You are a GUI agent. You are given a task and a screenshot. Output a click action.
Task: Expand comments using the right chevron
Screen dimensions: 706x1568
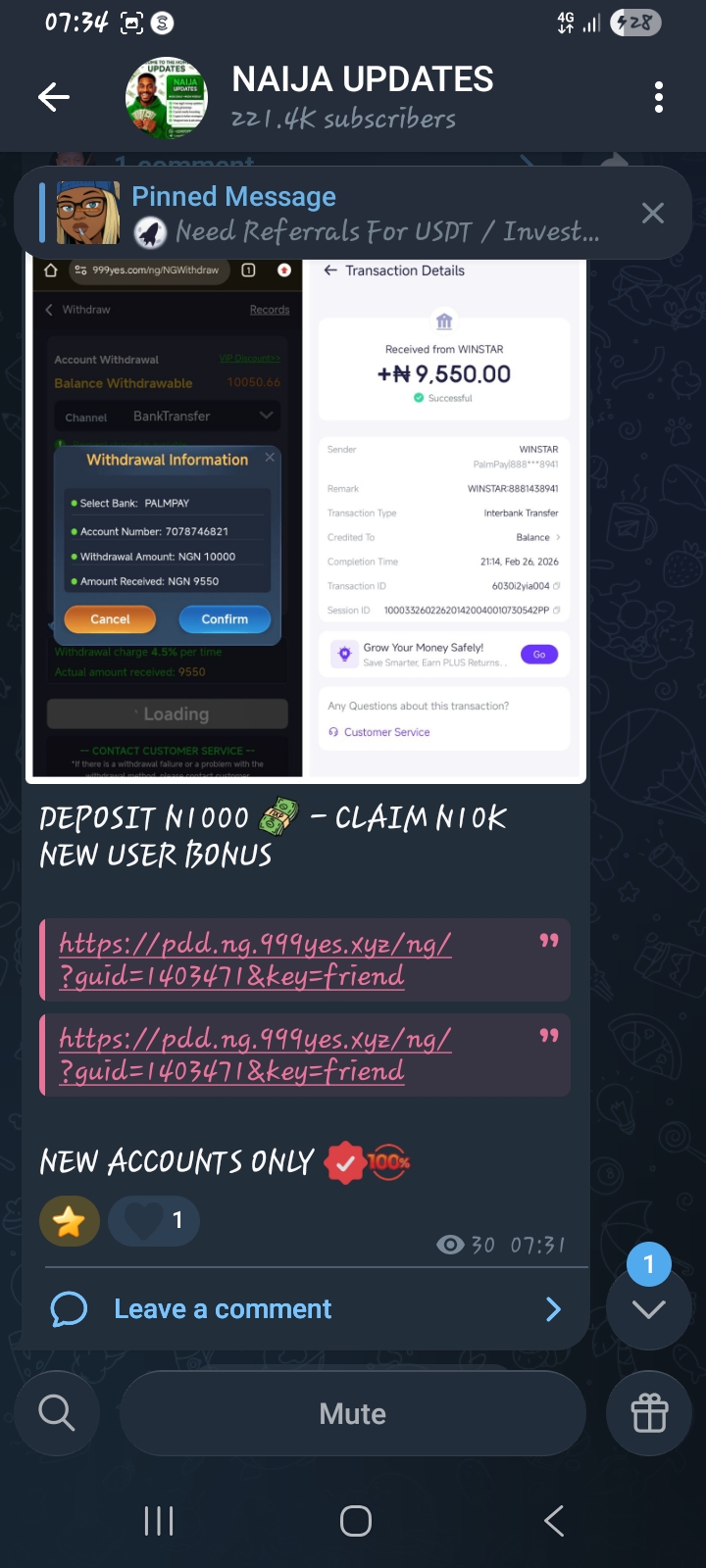(553, 1309)
